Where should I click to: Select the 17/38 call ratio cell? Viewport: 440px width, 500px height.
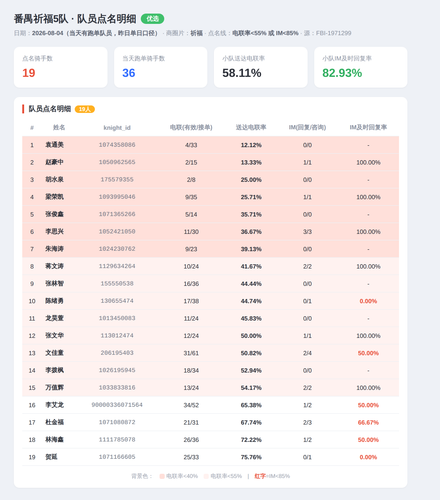tap(191, 301)
